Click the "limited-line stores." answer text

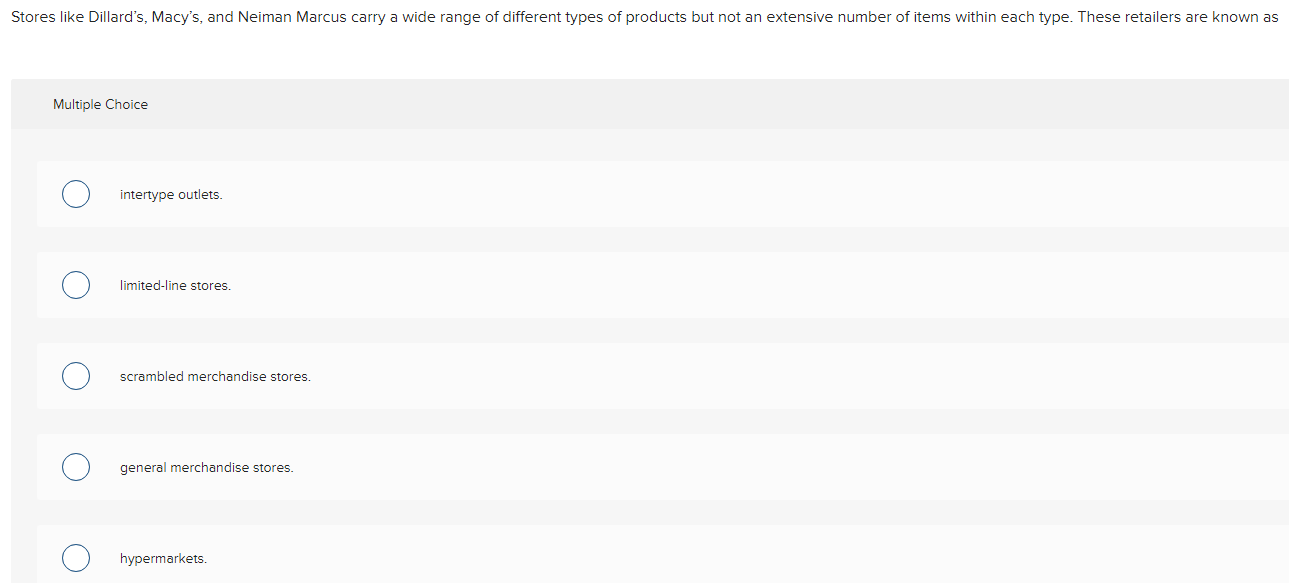pos(175,285)
